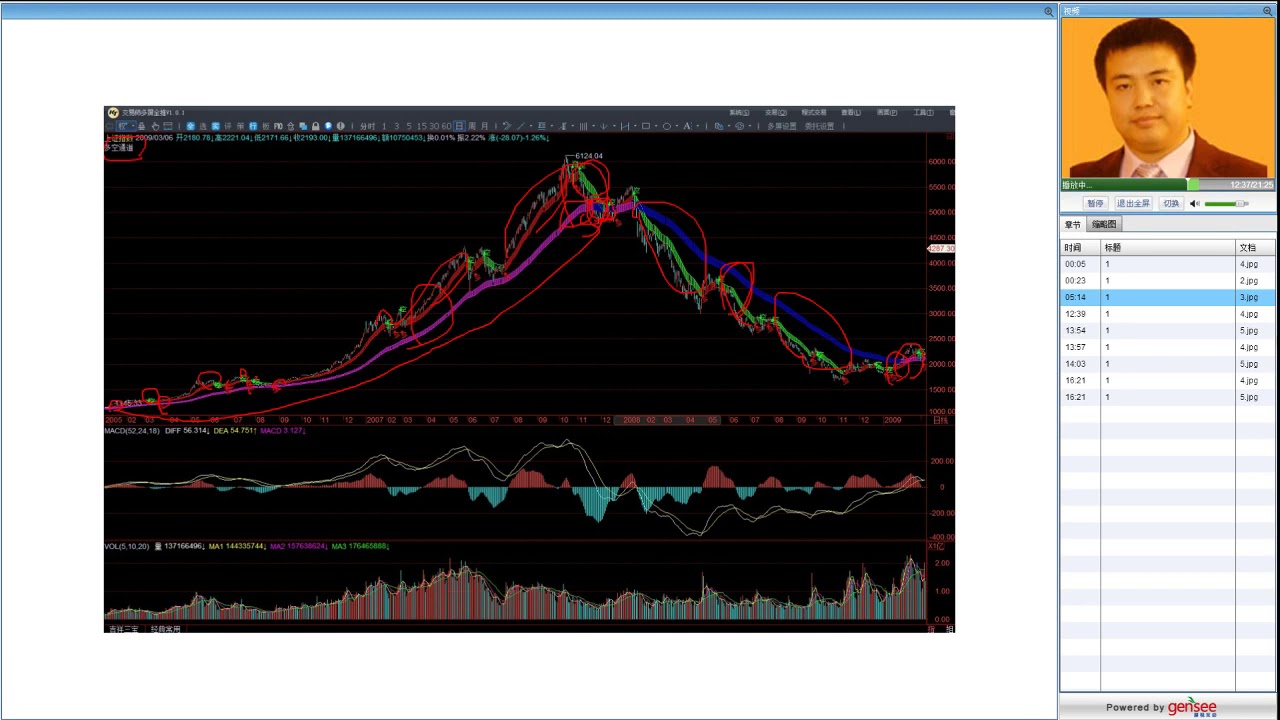Viewport: 1280px width, 720px height.
Task: Open the 吉祥三宝 indicator tab
Action: [x=124, y=629]
